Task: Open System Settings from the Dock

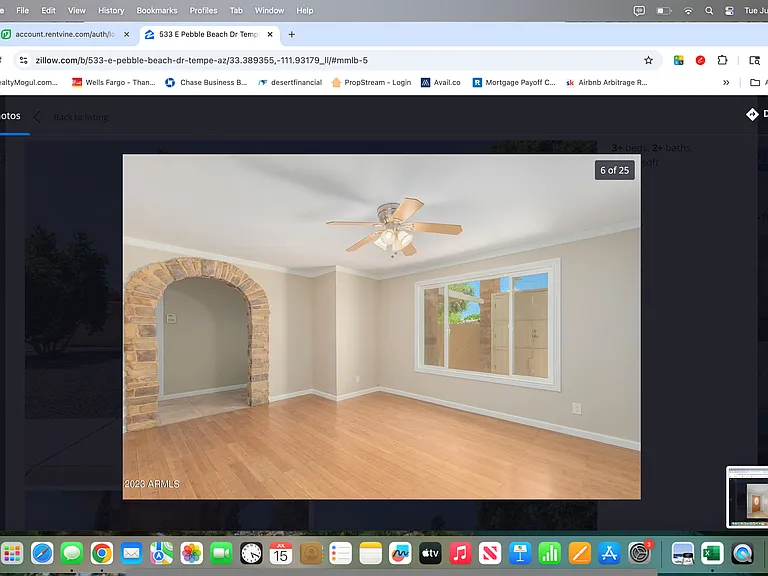Action: pyautogui.click(x=640, y=554)
